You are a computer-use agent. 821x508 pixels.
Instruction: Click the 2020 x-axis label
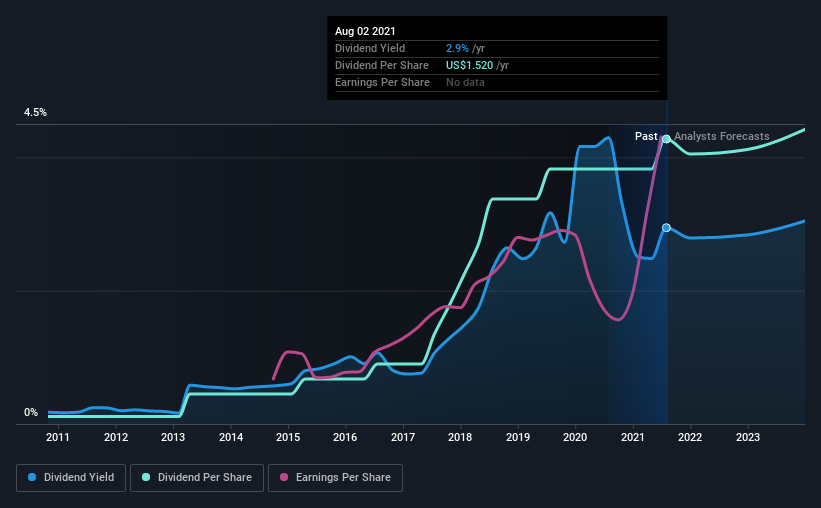click(575, 437)
